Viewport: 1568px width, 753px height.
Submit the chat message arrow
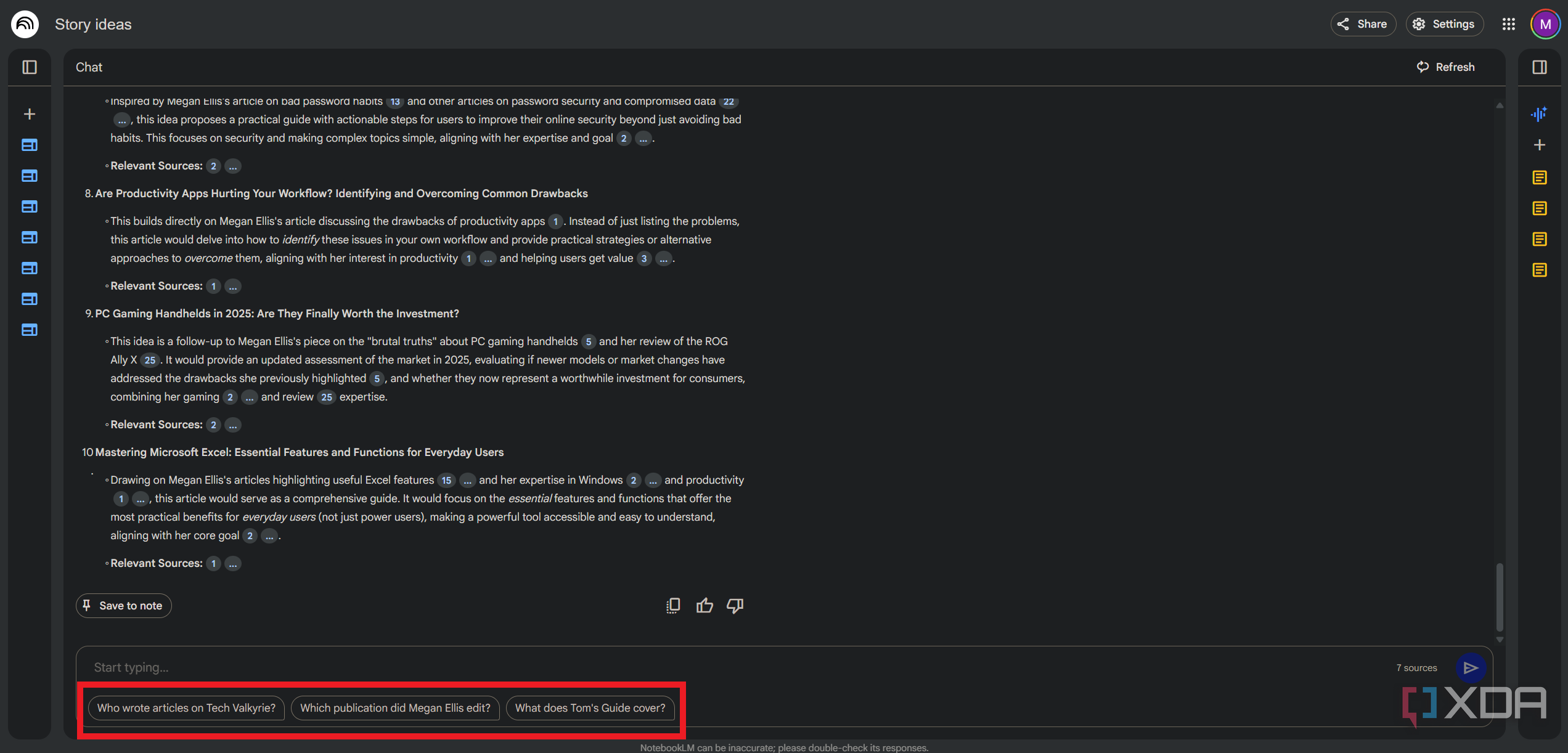[x=1471, y=668]
